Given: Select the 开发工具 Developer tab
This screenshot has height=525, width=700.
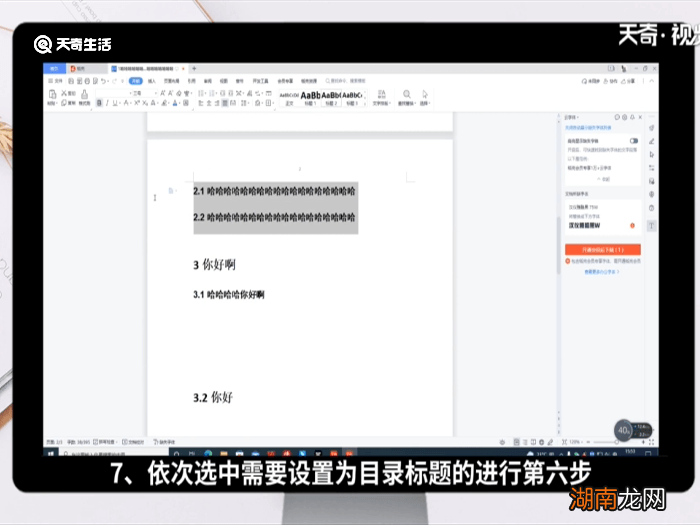Looking at the screenshot, I should click(260, 81).
